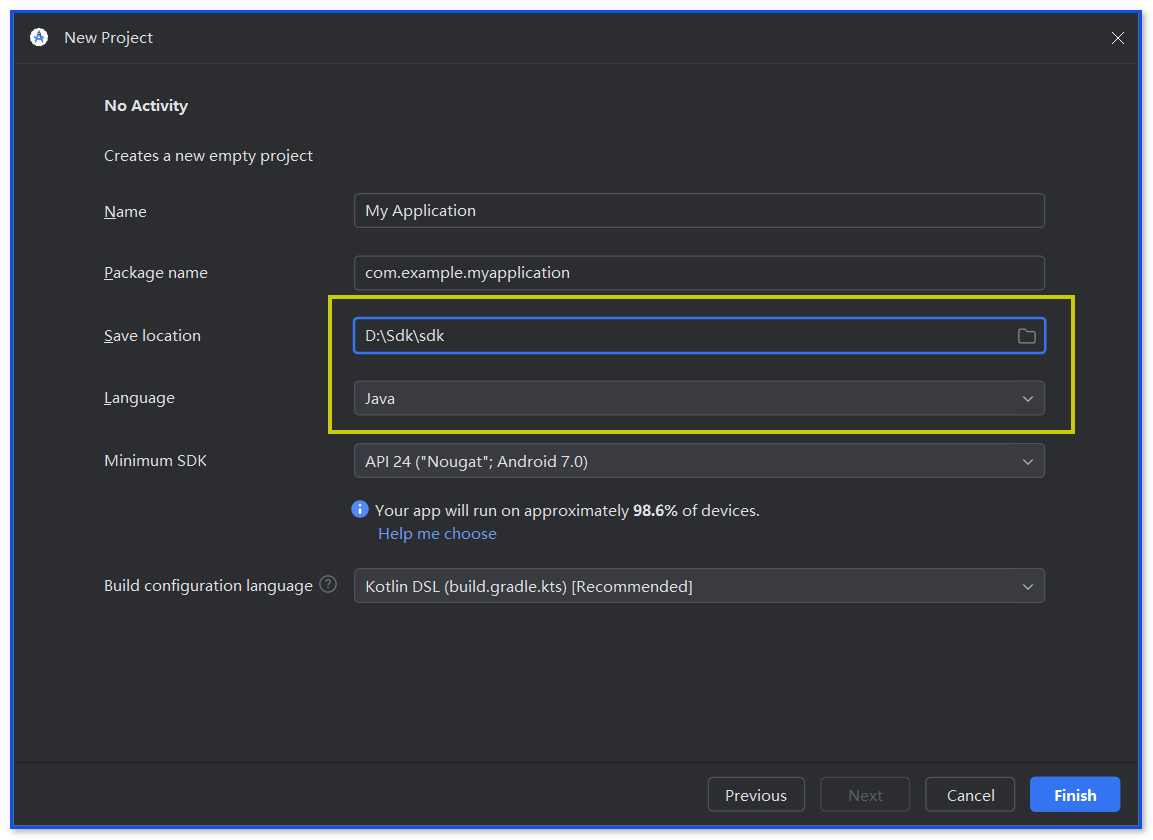Viewport: 1153px width, 840px height.
Task: Click the "Save location" label
Action: click(x=152, y=335)
